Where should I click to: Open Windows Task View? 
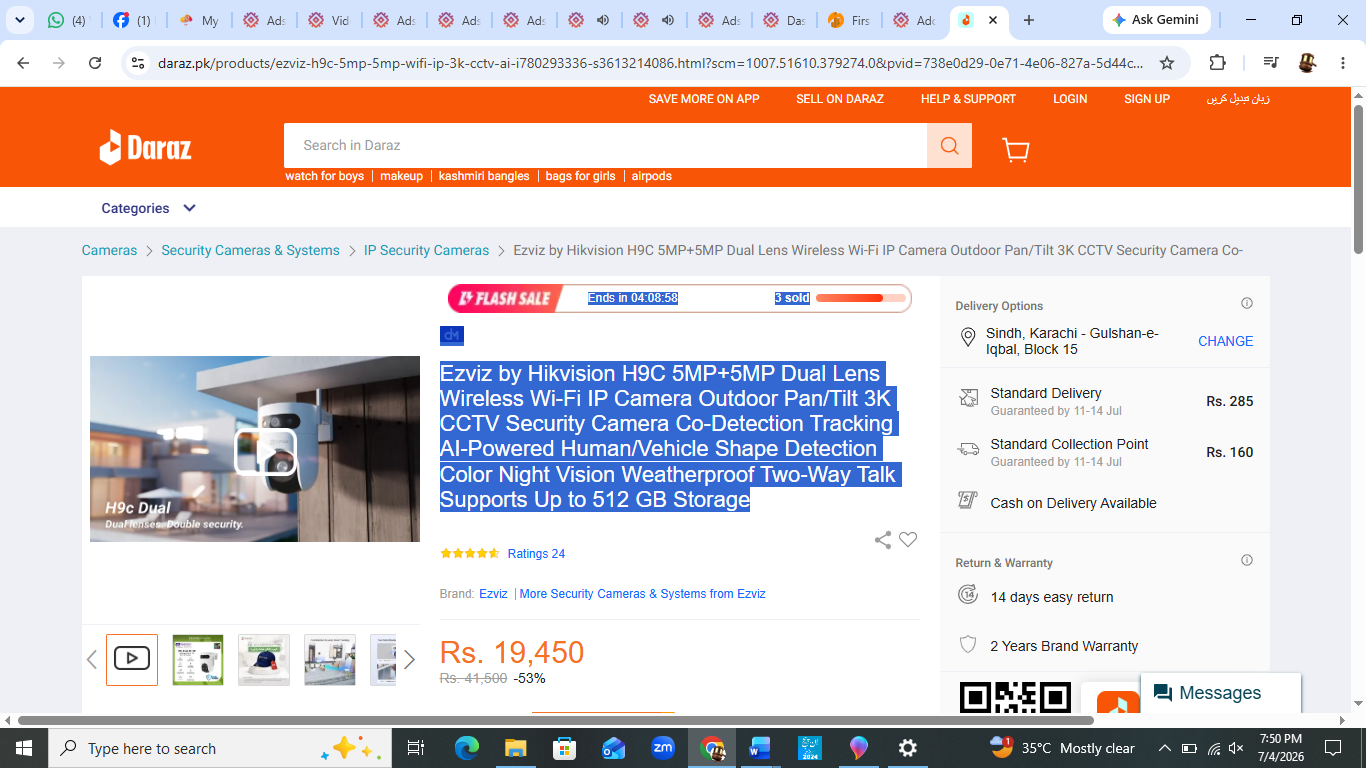click(x=416, y=748)
